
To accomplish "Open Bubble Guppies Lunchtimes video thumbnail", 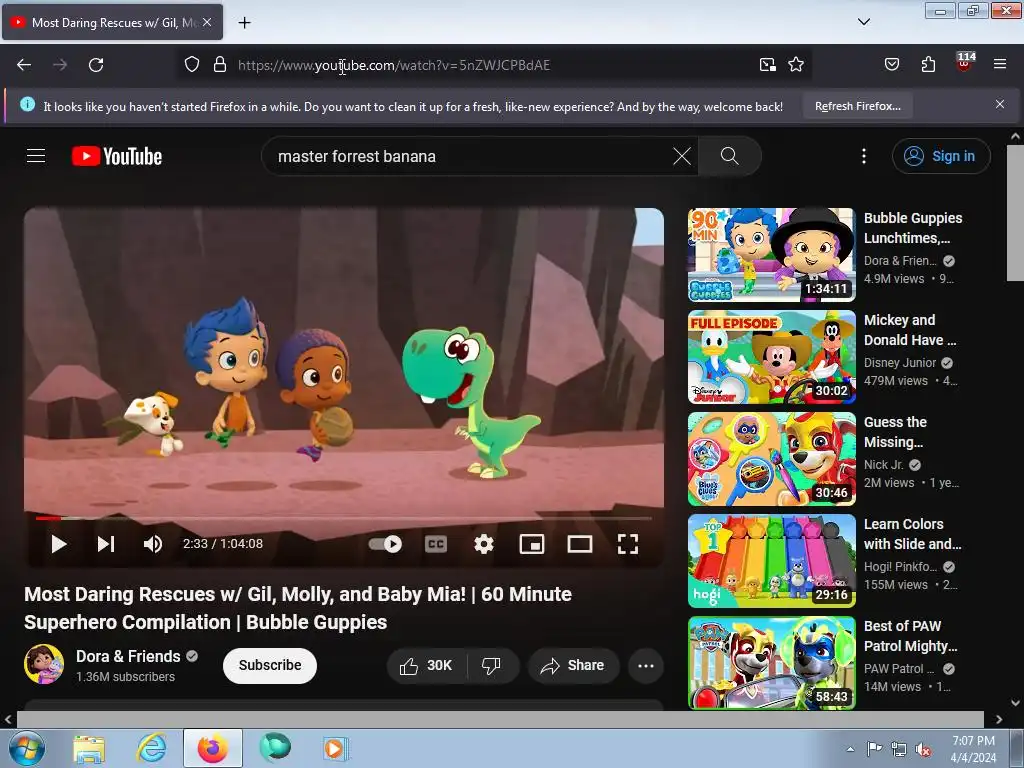I will pos(771,255).
